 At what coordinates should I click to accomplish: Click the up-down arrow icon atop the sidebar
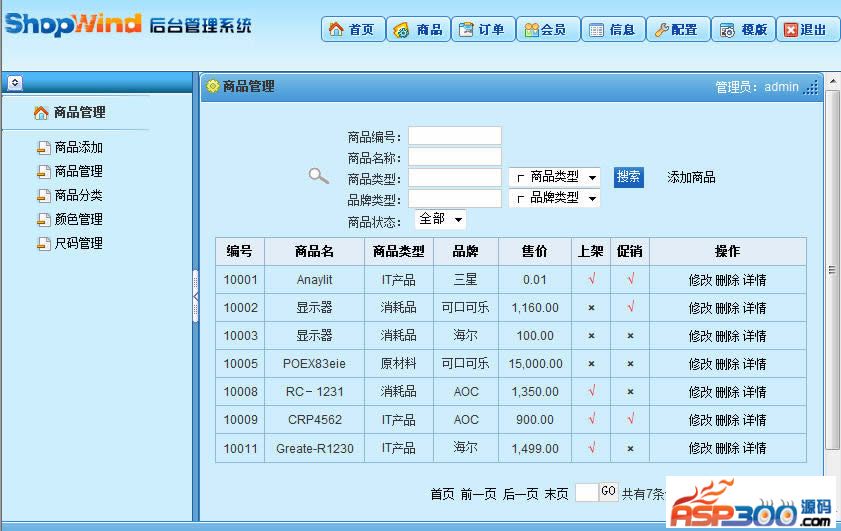pyautogui.click(x=14, y=83)
